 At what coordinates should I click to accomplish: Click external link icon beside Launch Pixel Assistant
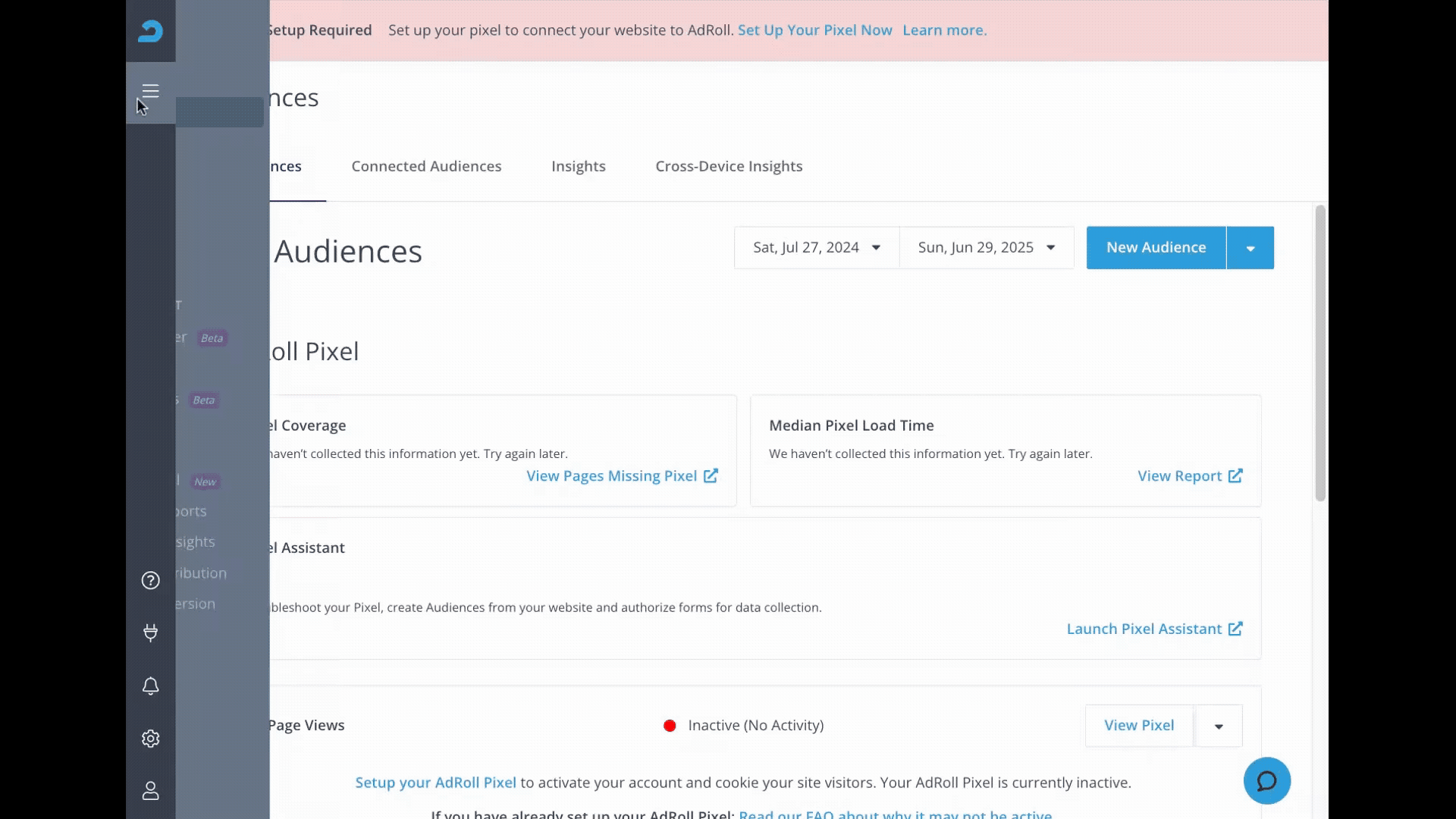pyautogui.click(x=1235, y=629)
